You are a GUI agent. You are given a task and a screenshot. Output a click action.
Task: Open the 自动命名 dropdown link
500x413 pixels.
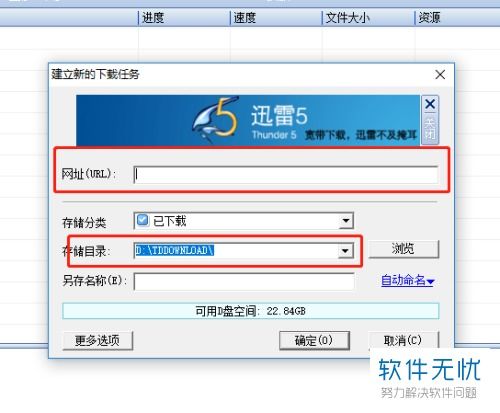pyautogui.click(x=407, y=280)
